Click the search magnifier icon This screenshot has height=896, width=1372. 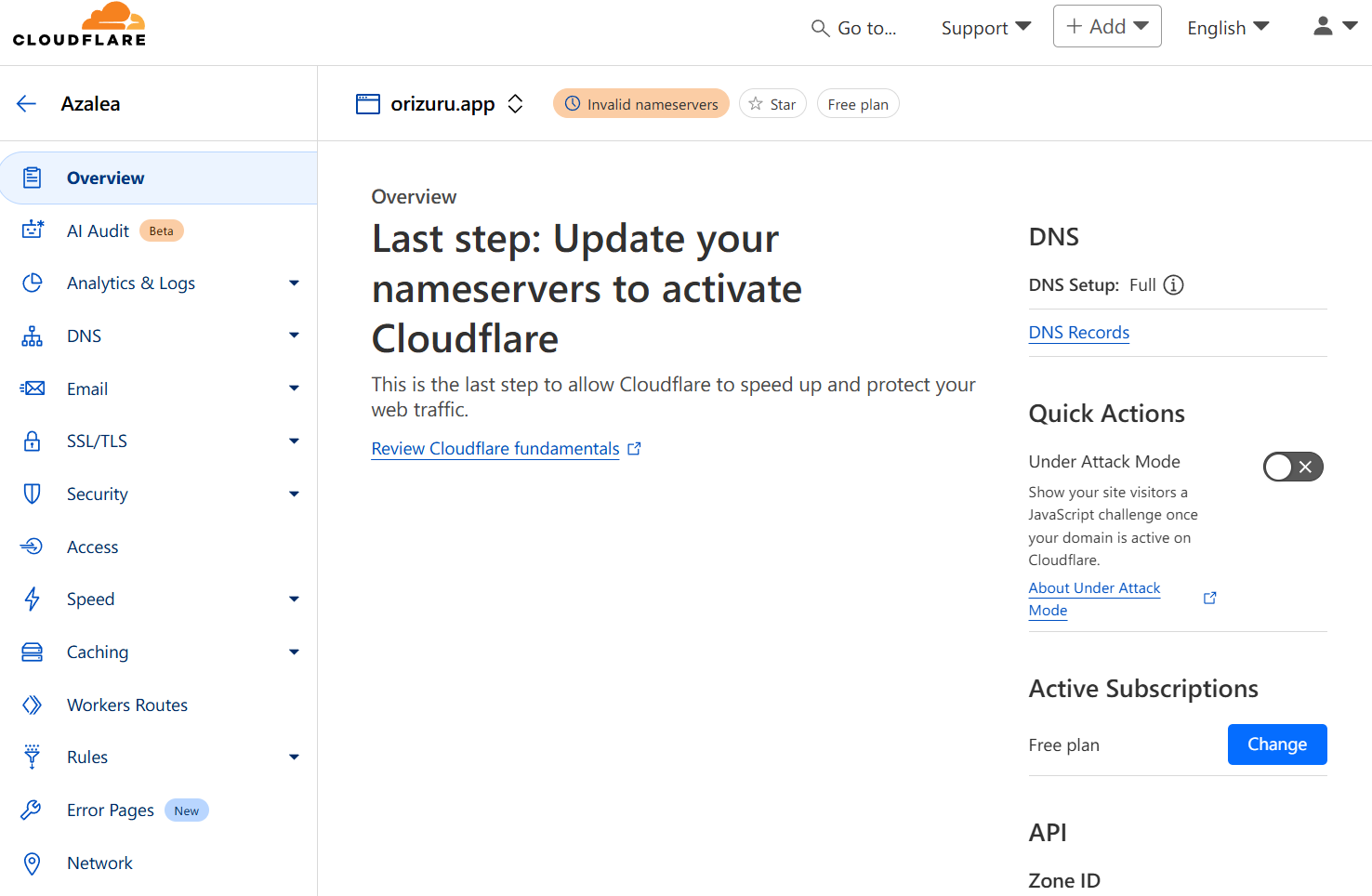820,29
